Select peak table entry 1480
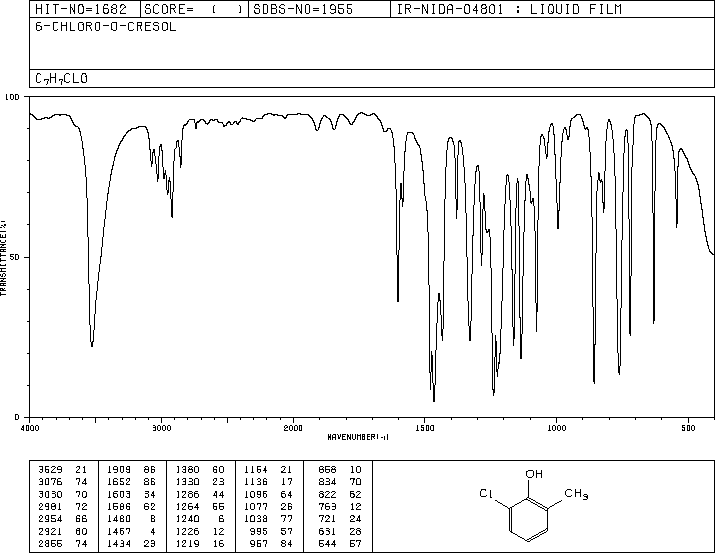Screen dimensions: 715x553 [x=119, y=519]
